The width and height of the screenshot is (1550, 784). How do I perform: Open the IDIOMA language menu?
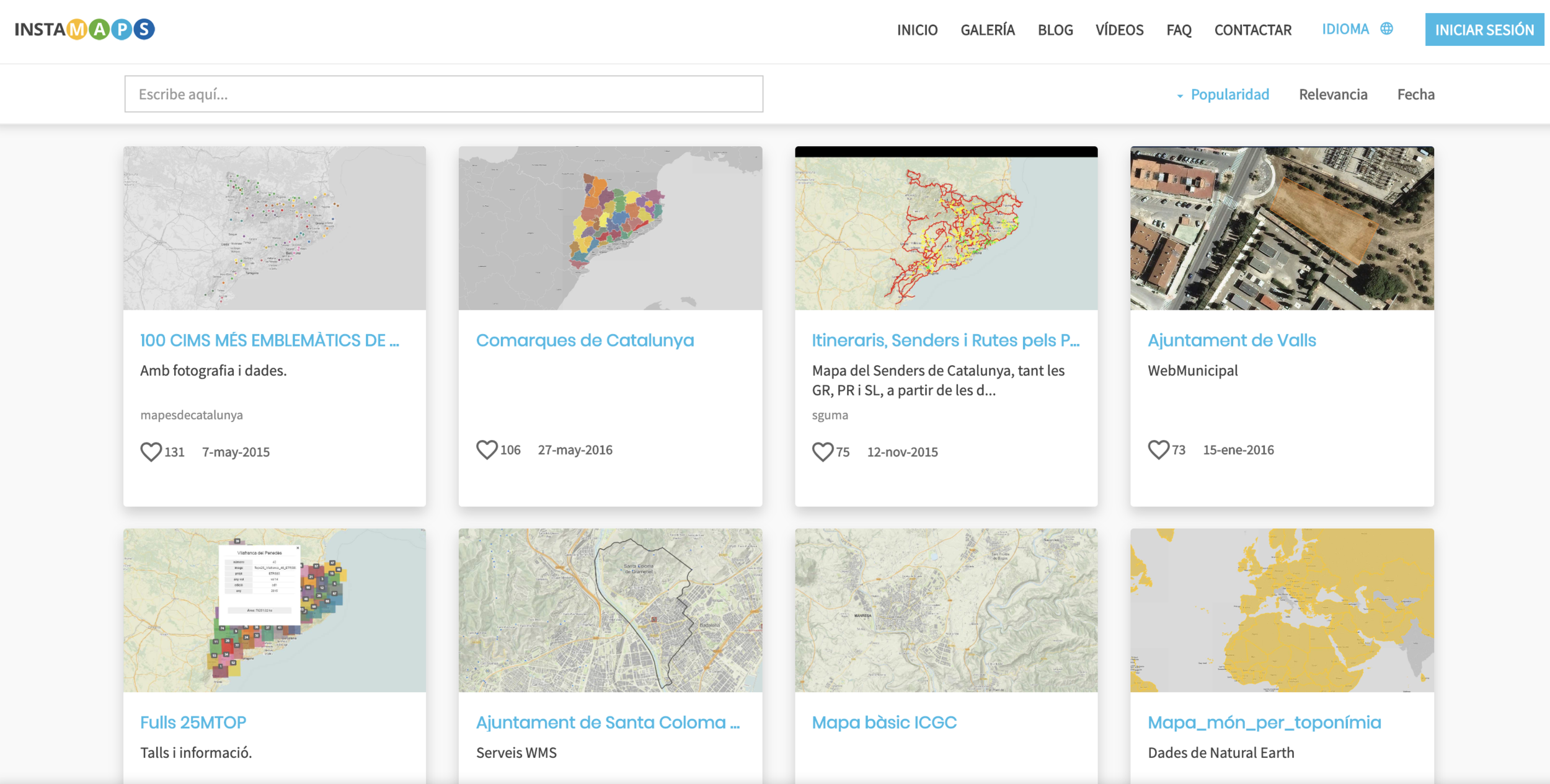tap(1345, 29)
